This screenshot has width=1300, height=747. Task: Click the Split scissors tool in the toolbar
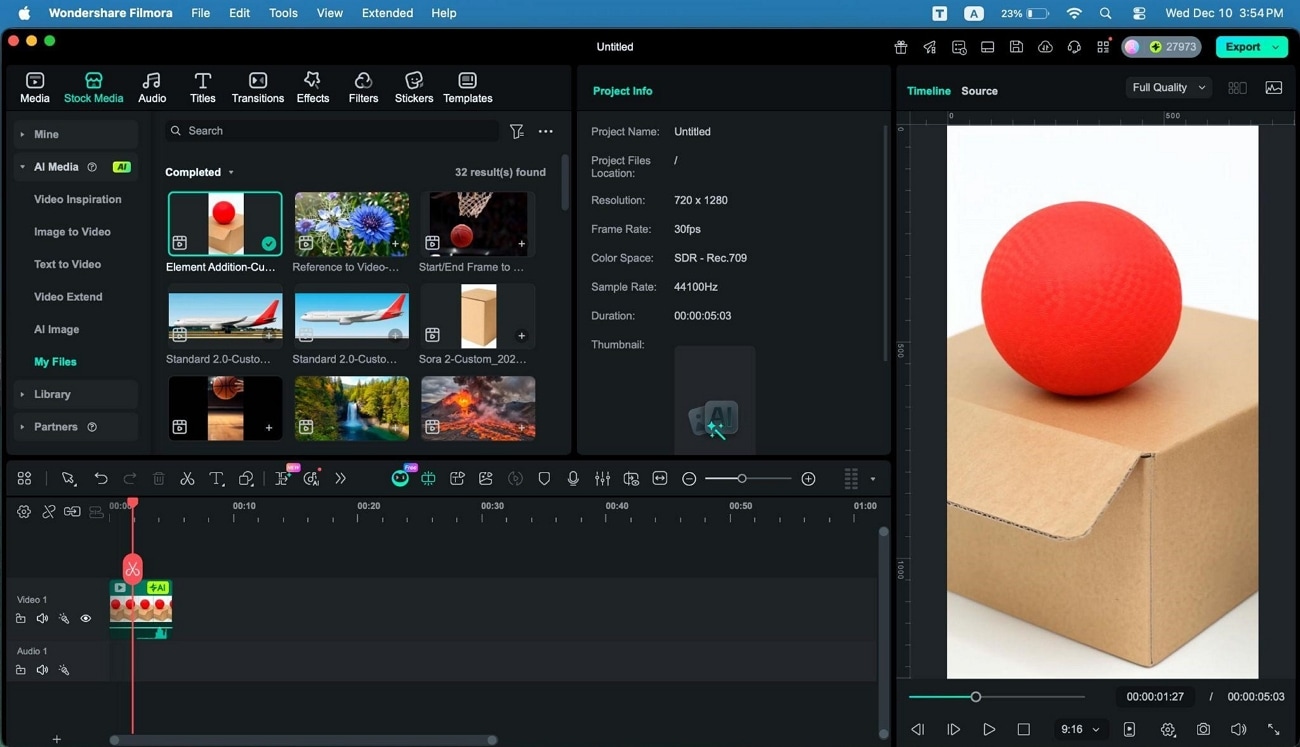tap(187, 478)
